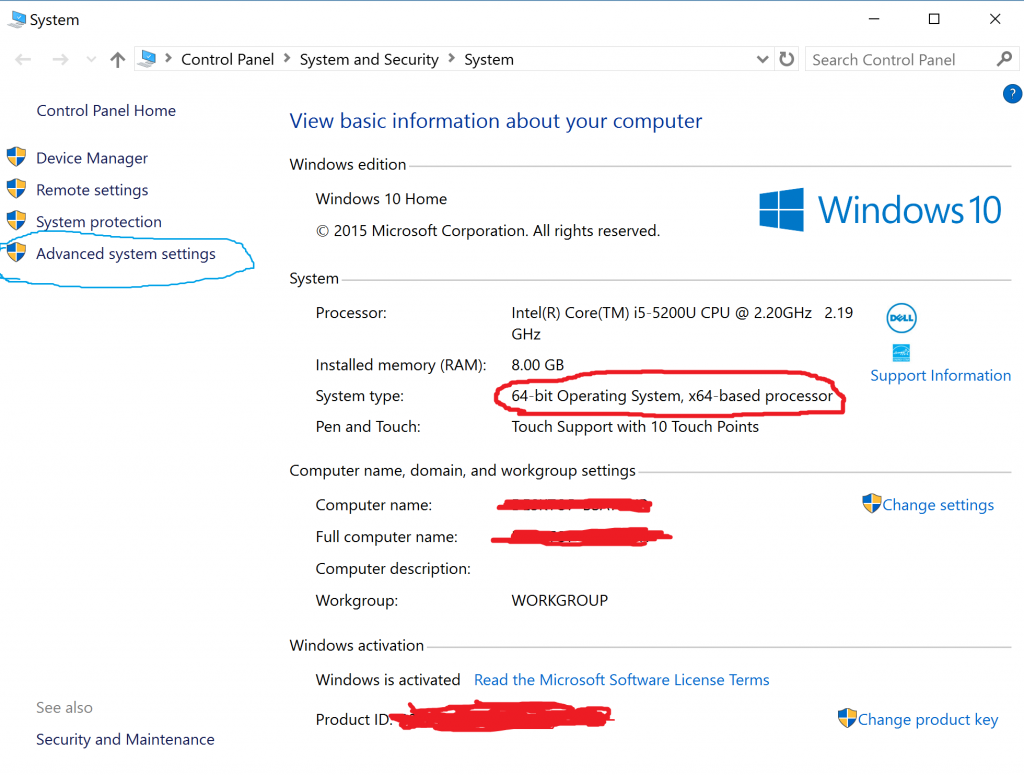Click the search magnifier icon

click(x=1004, y=59)
